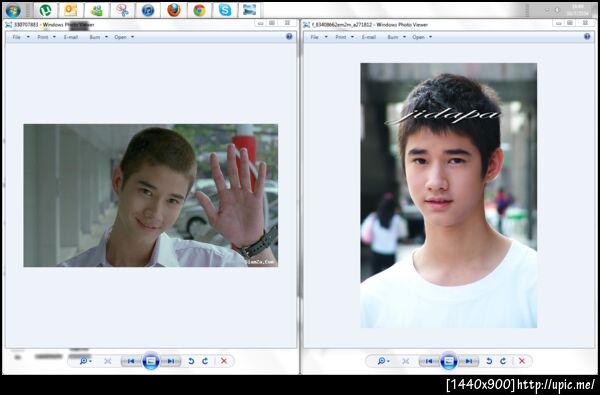Click the white t-shirt portrait in right viewer
This screenshot has height=395, width=600.
448,195
